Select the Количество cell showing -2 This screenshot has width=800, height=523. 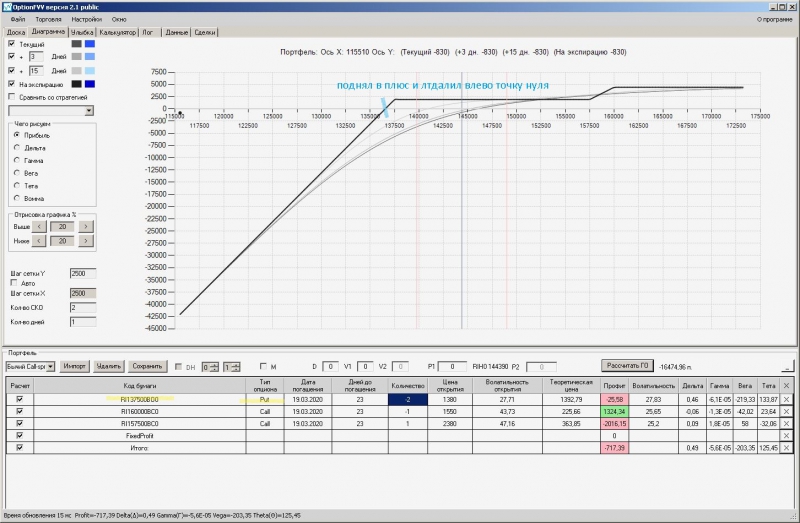pos(408,400)
